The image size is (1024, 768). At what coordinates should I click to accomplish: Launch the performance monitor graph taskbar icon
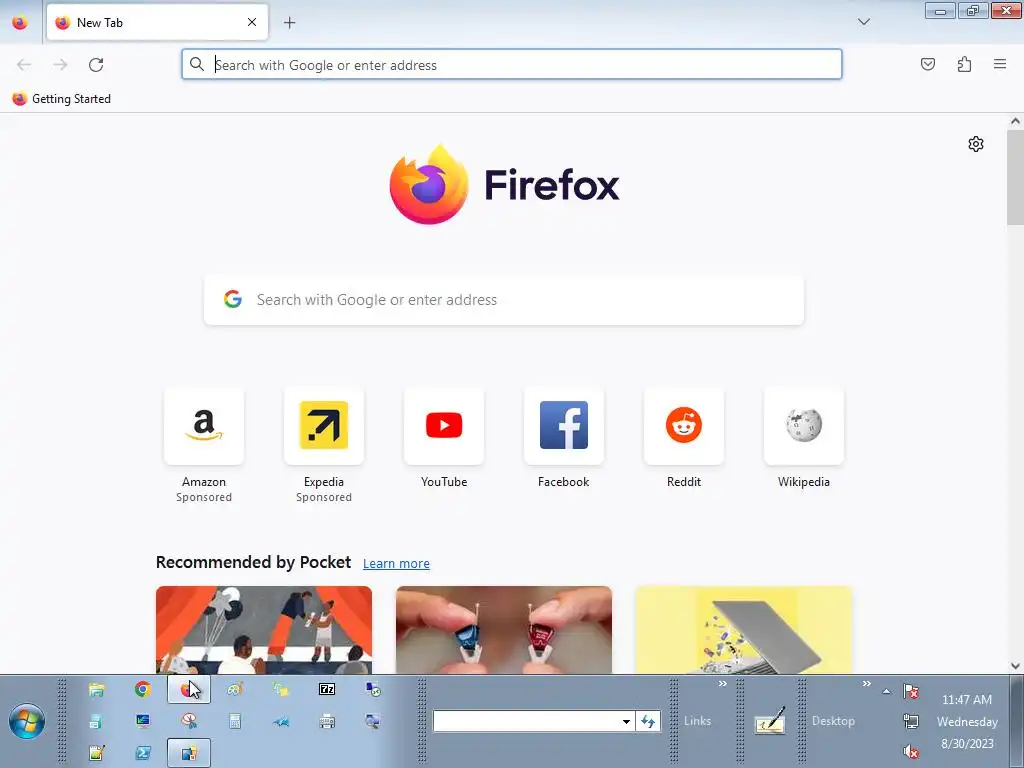(142, 721)
